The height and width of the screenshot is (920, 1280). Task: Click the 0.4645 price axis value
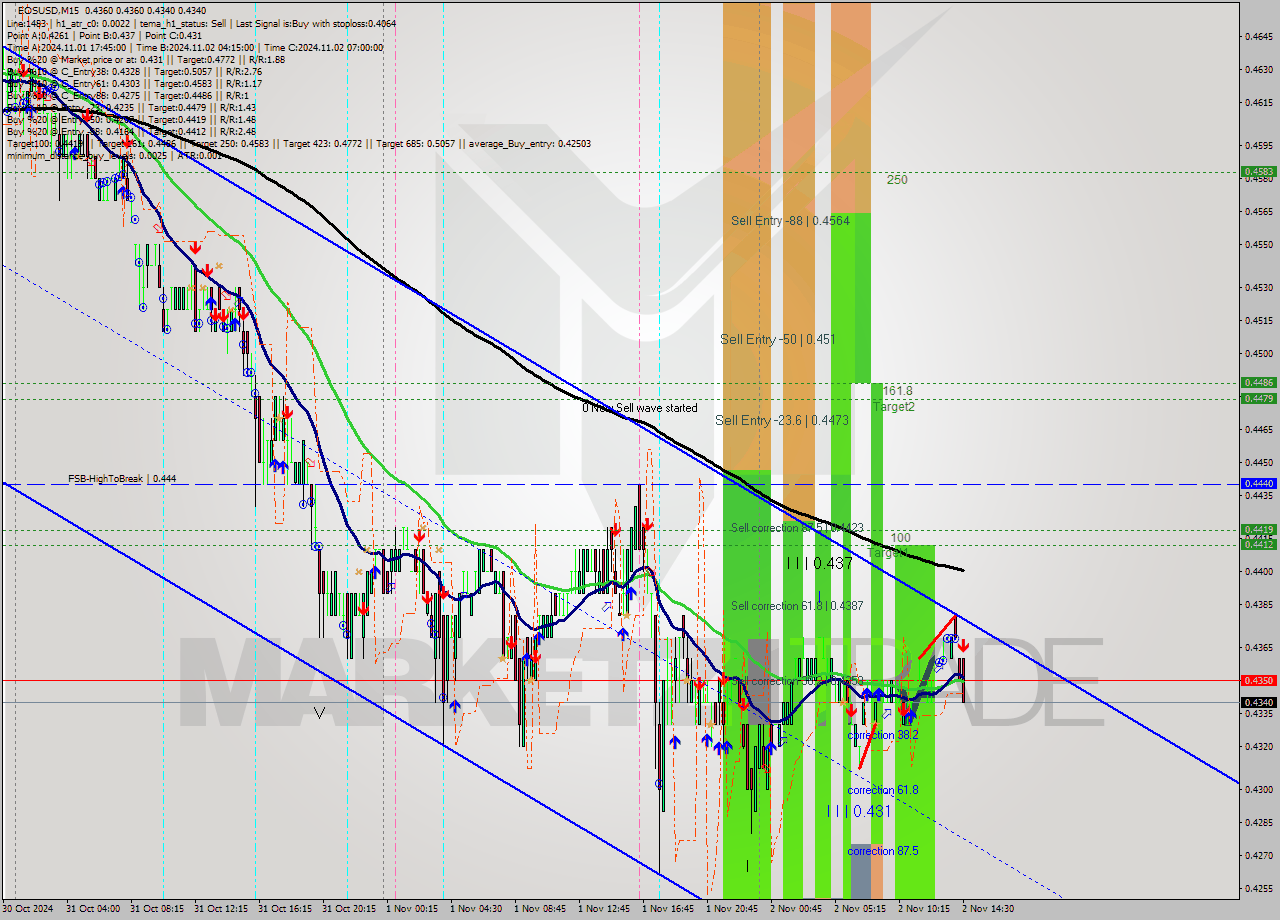[1258, 37]
